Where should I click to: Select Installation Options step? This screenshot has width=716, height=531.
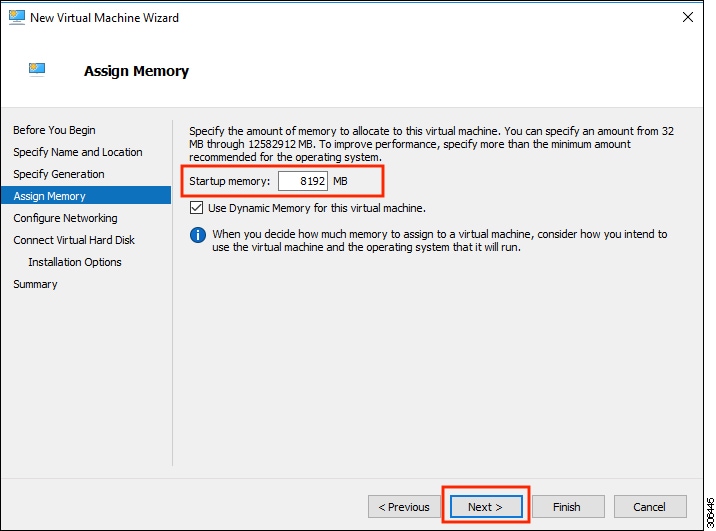[x=75, y=262]
